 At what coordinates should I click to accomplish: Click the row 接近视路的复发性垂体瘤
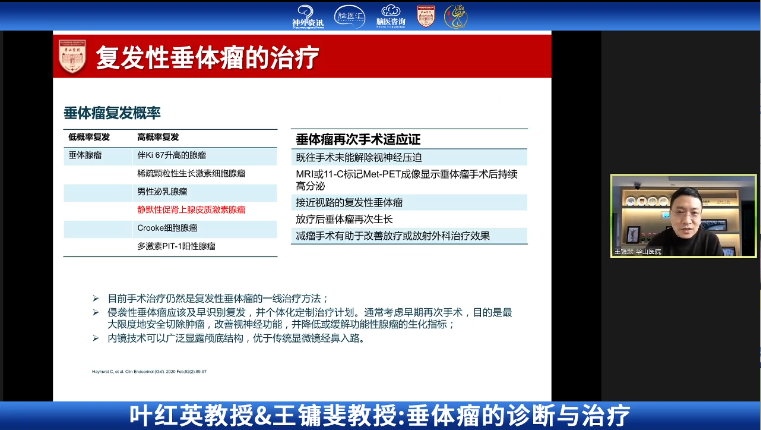409,202
